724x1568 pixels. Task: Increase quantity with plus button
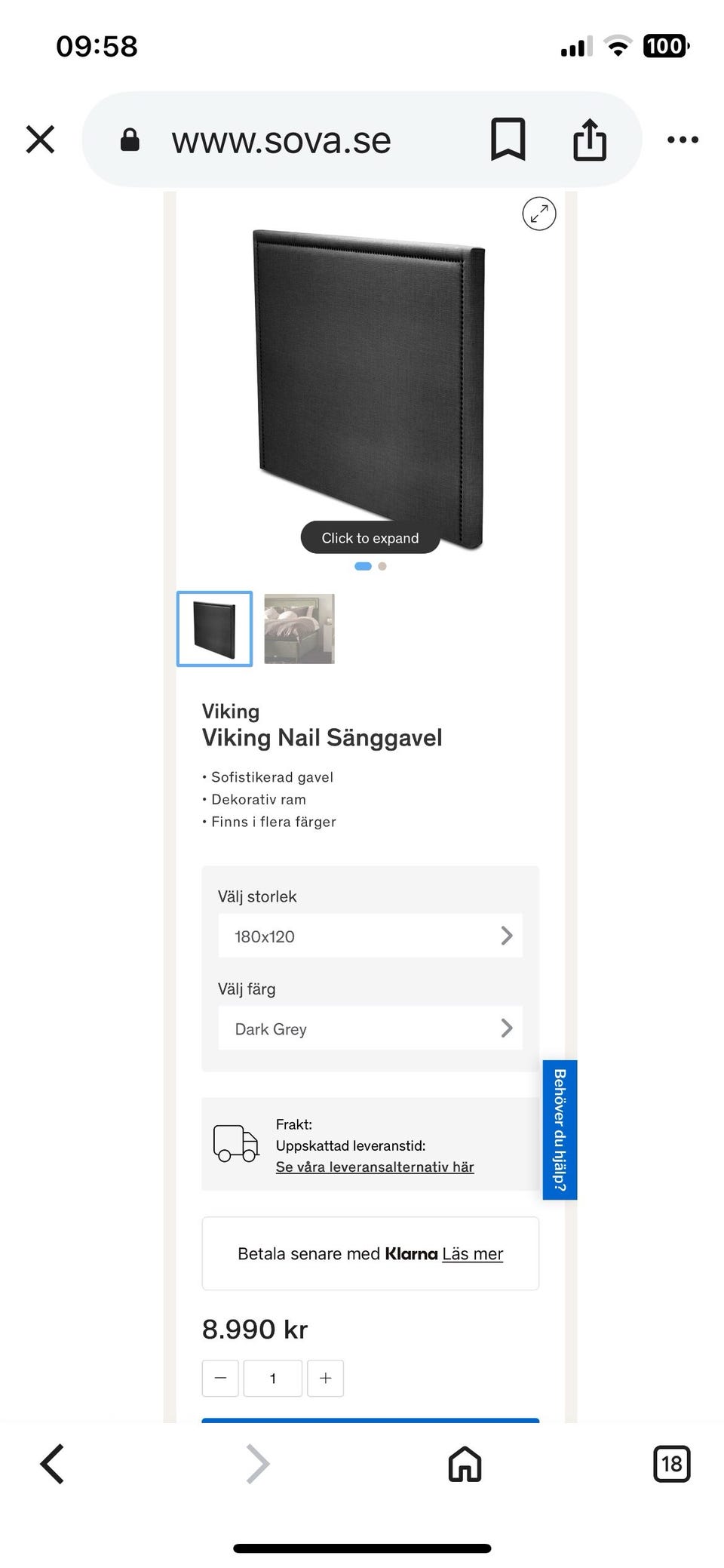(x=325, y=1378)
